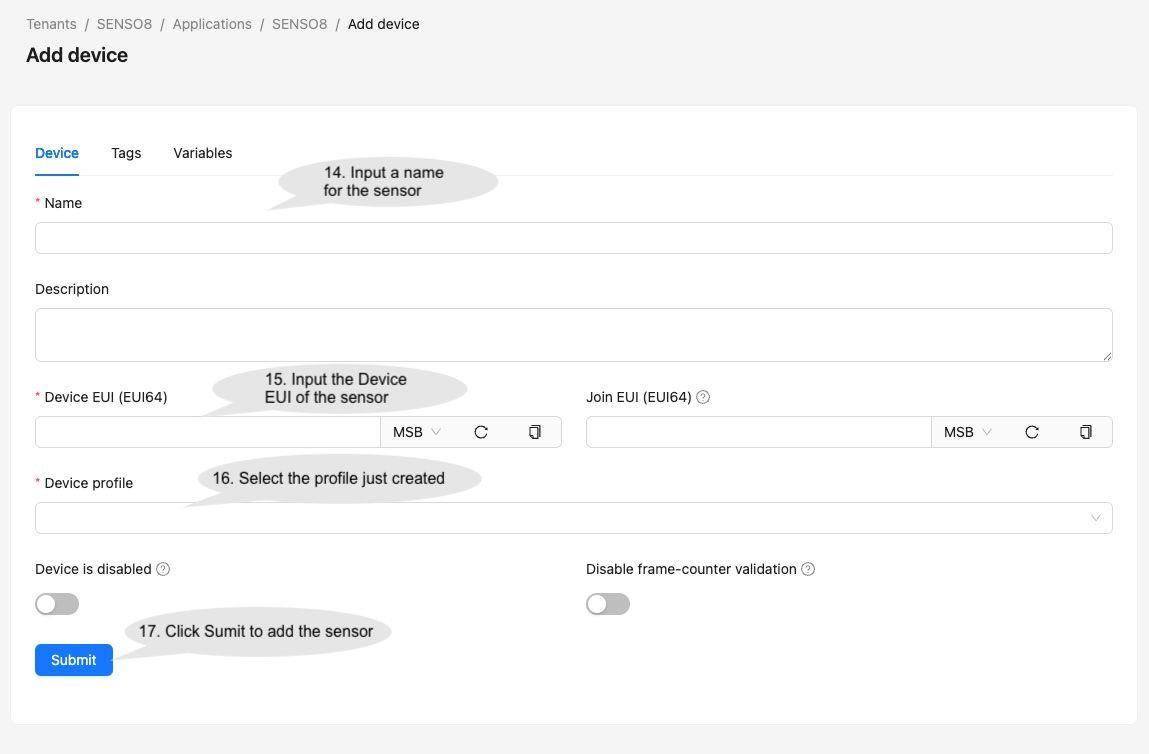Enable Disable frame-counter validation switch

(608, 604)
